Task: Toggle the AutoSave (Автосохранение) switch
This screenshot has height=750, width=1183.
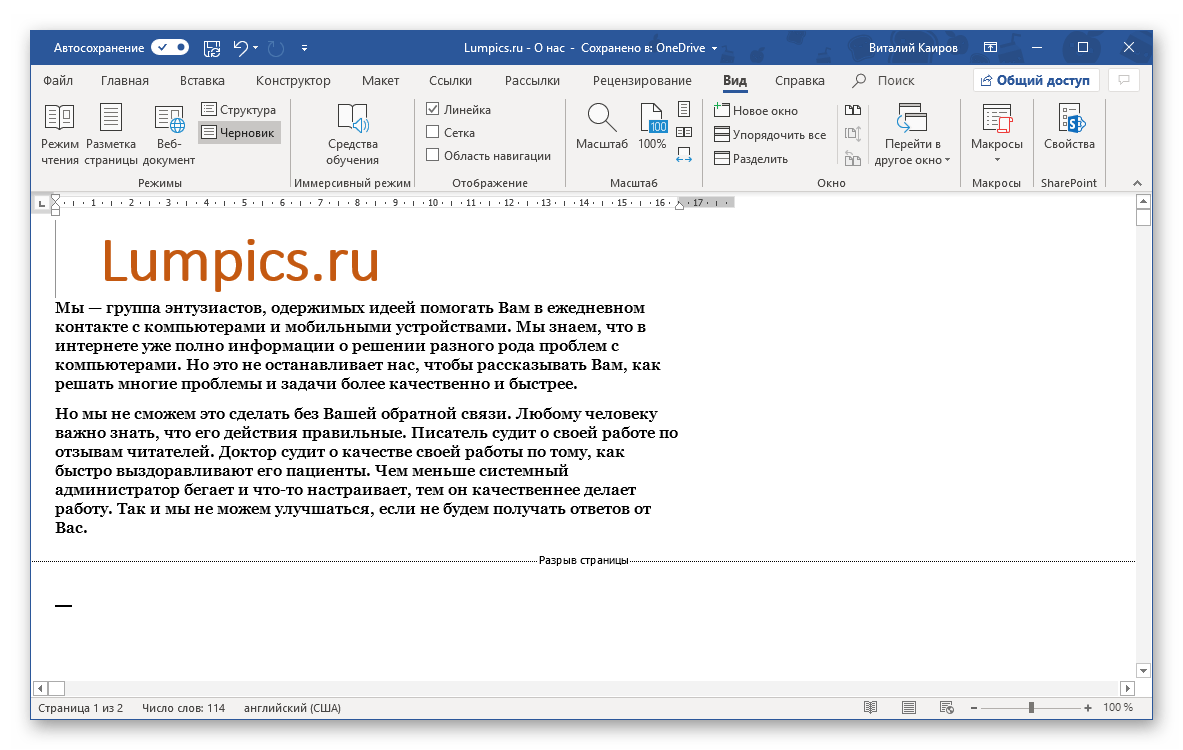Action: click(170, 47)
